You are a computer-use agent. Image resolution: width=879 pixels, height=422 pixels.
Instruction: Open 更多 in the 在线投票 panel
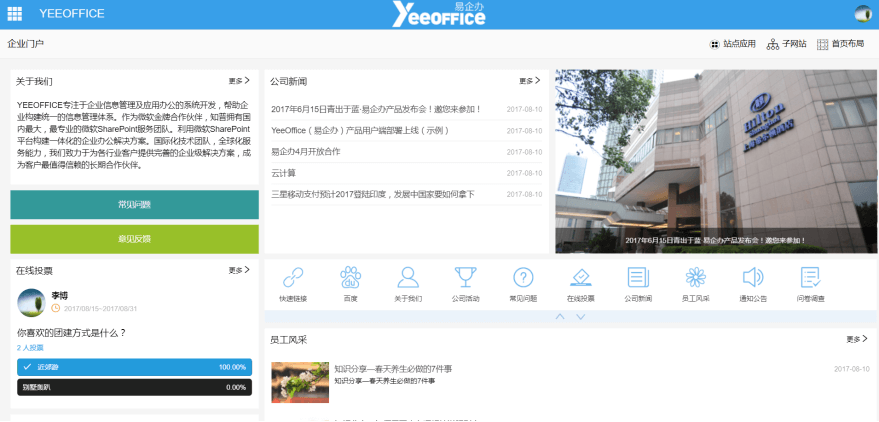[239, 270]
